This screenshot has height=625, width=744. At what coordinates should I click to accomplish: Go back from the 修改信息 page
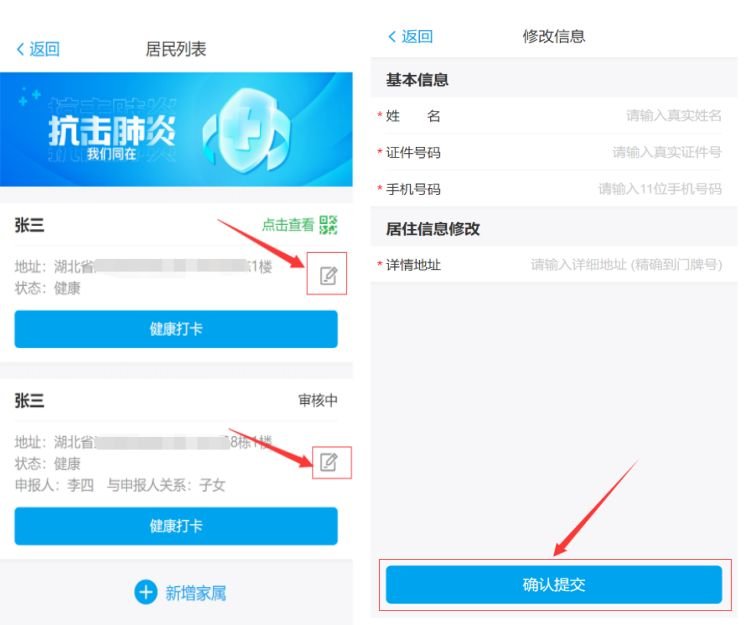[x=410, y=37]
